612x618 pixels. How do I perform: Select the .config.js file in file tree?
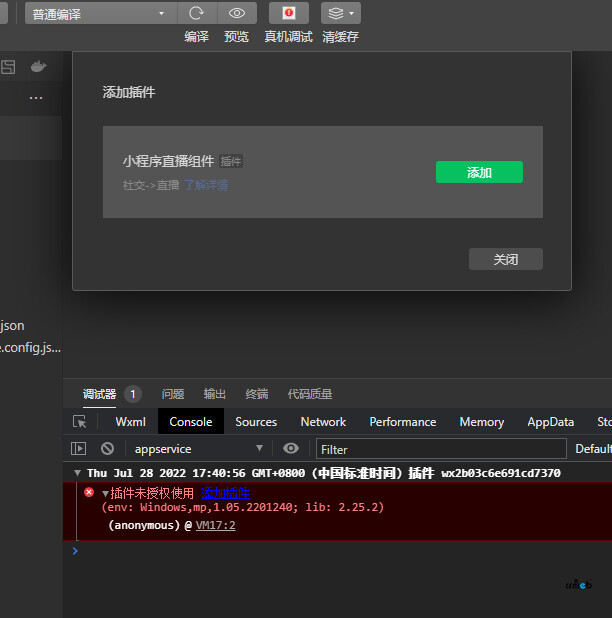[31, 348]
